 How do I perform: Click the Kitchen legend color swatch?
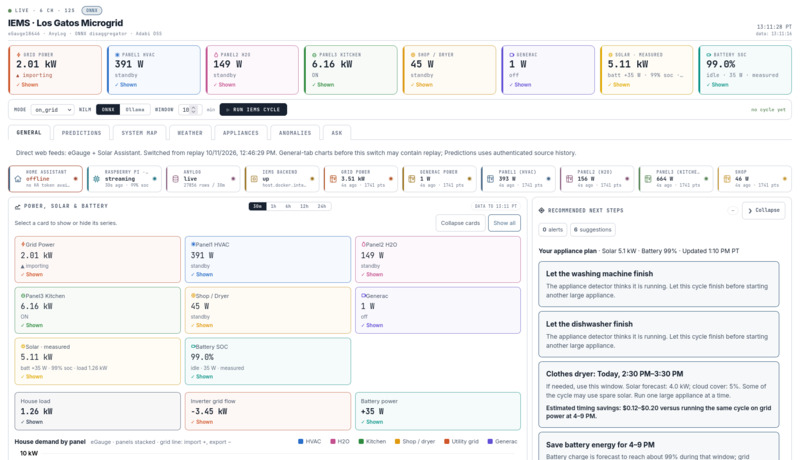click(361, 441)
